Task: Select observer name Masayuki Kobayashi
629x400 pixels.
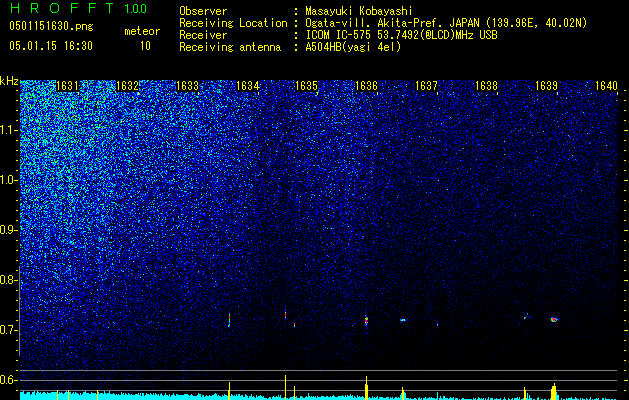Action: click(x=359, y=11)
